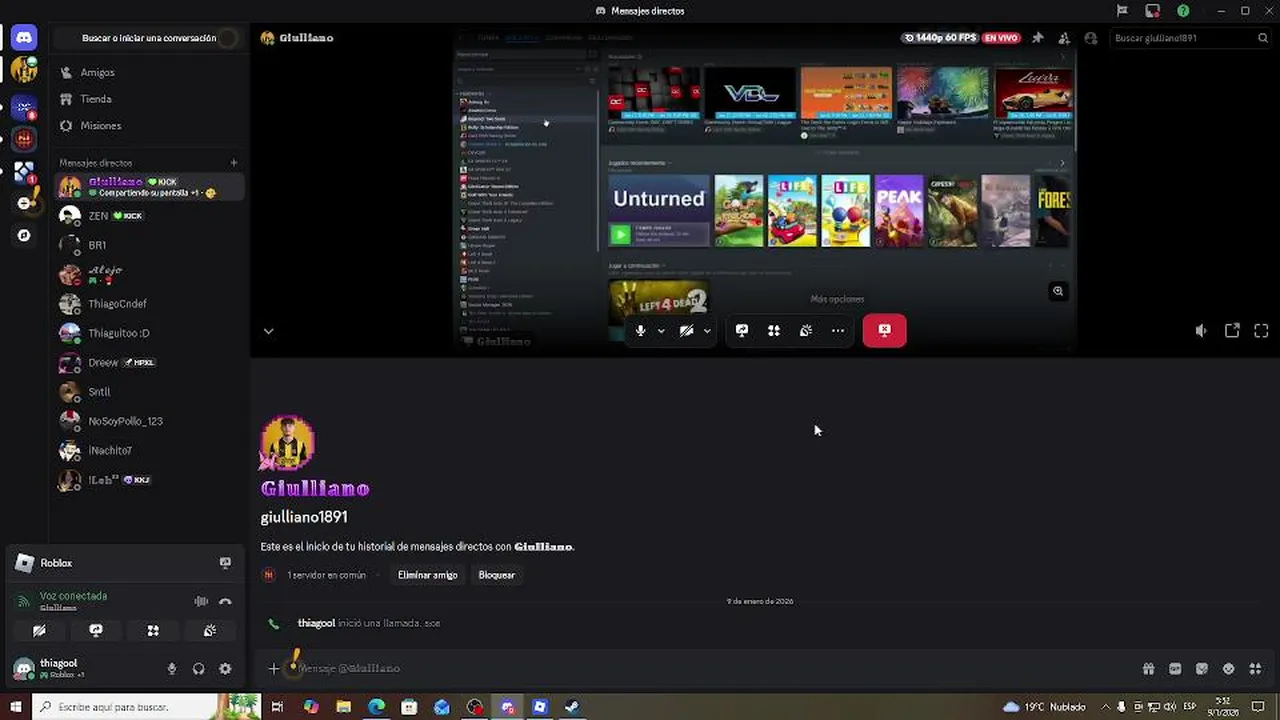Open INachito7 direct message
The height and width of the screenshot is (720, 1280).
pyautogui.click(x=147, y=451)
